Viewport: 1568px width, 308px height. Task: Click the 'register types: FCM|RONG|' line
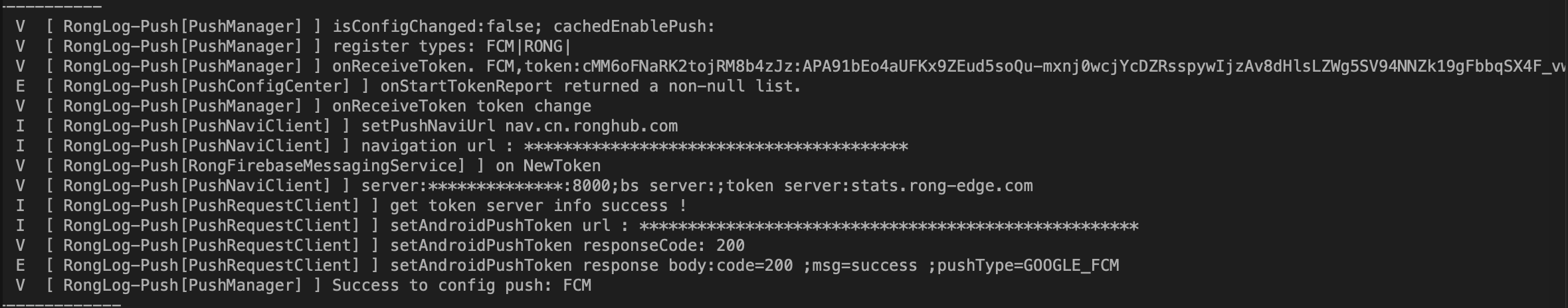(452, 46)
